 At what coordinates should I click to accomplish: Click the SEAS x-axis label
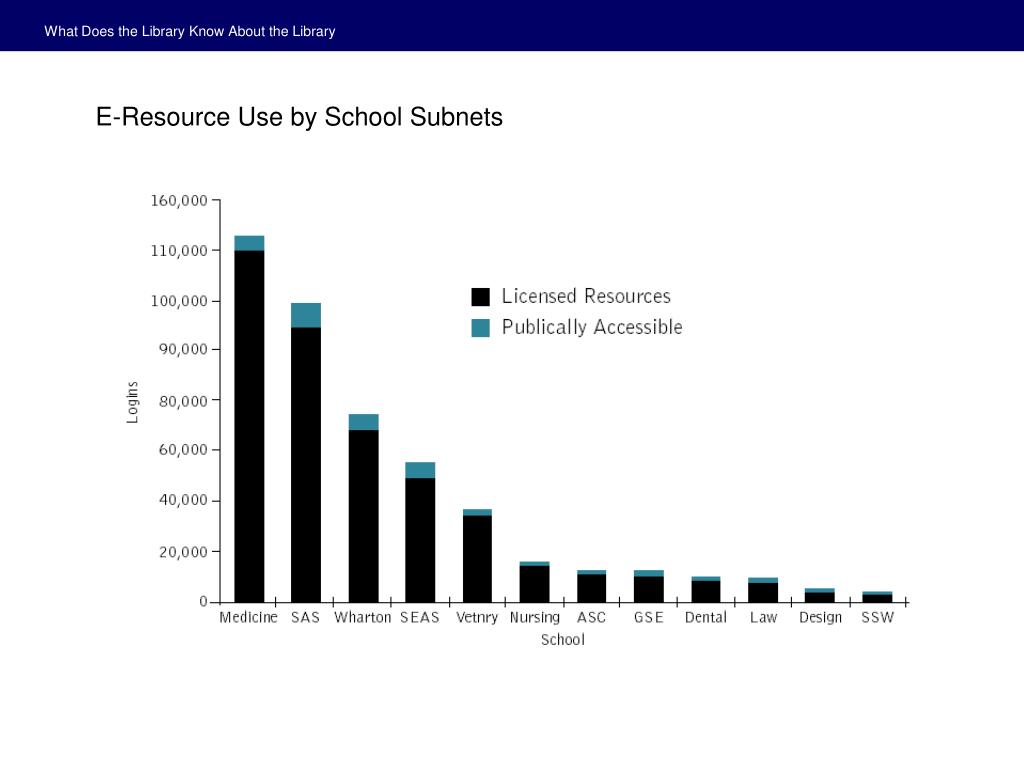[x=420, y=617]
